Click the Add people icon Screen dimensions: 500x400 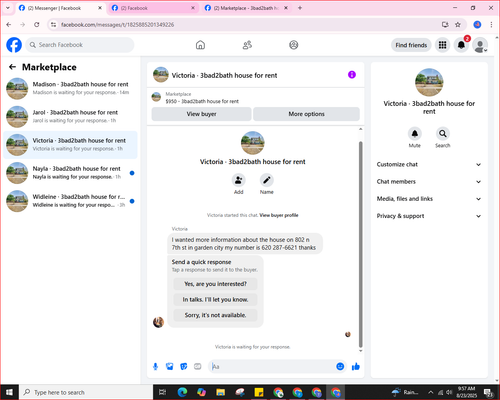pos(239,180)
